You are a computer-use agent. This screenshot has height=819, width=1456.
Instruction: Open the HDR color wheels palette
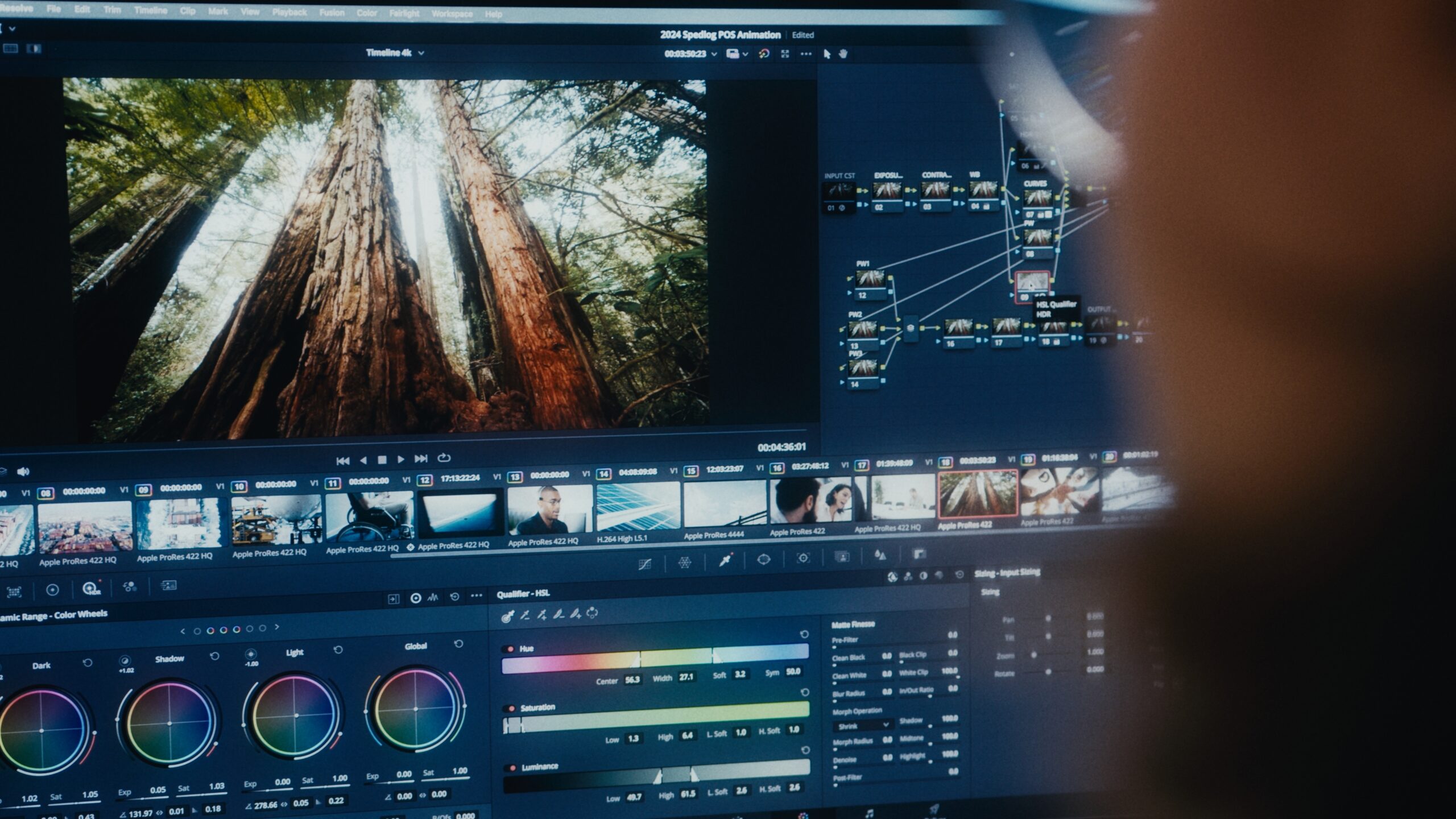[91, 589]
